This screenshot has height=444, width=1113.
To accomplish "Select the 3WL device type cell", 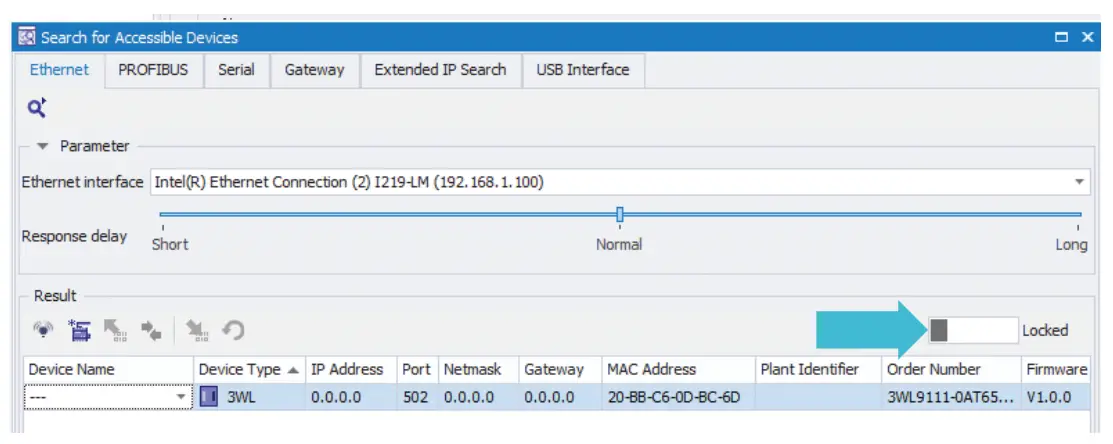I will pyautogui.click(x=249, y=397).
